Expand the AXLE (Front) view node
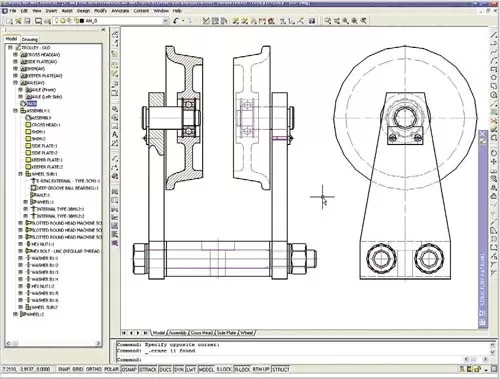 click(x=21, y=90)
